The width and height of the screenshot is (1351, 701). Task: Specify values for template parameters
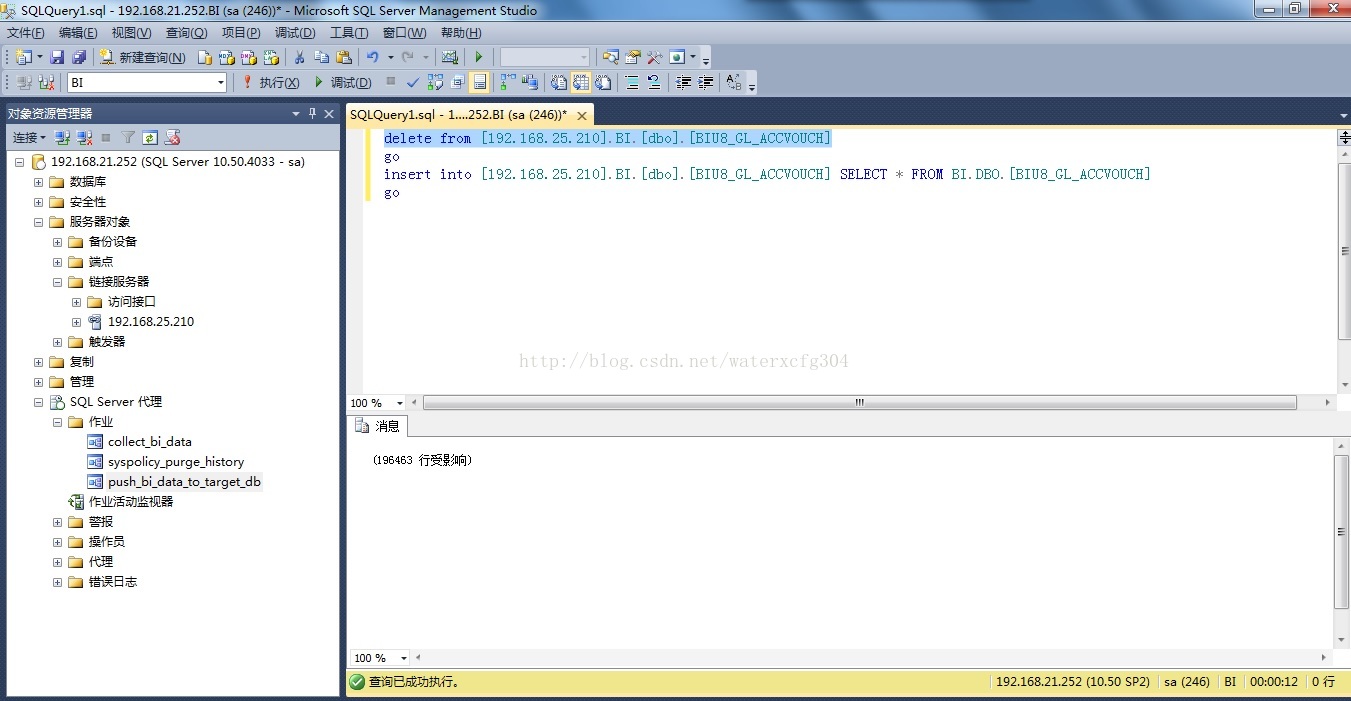click(735, 82)
